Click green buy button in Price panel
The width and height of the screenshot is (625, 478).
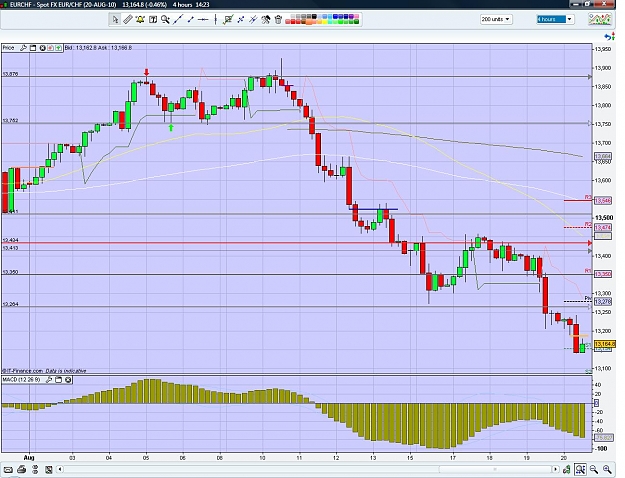pyautogui.click(x=59, y=48)
